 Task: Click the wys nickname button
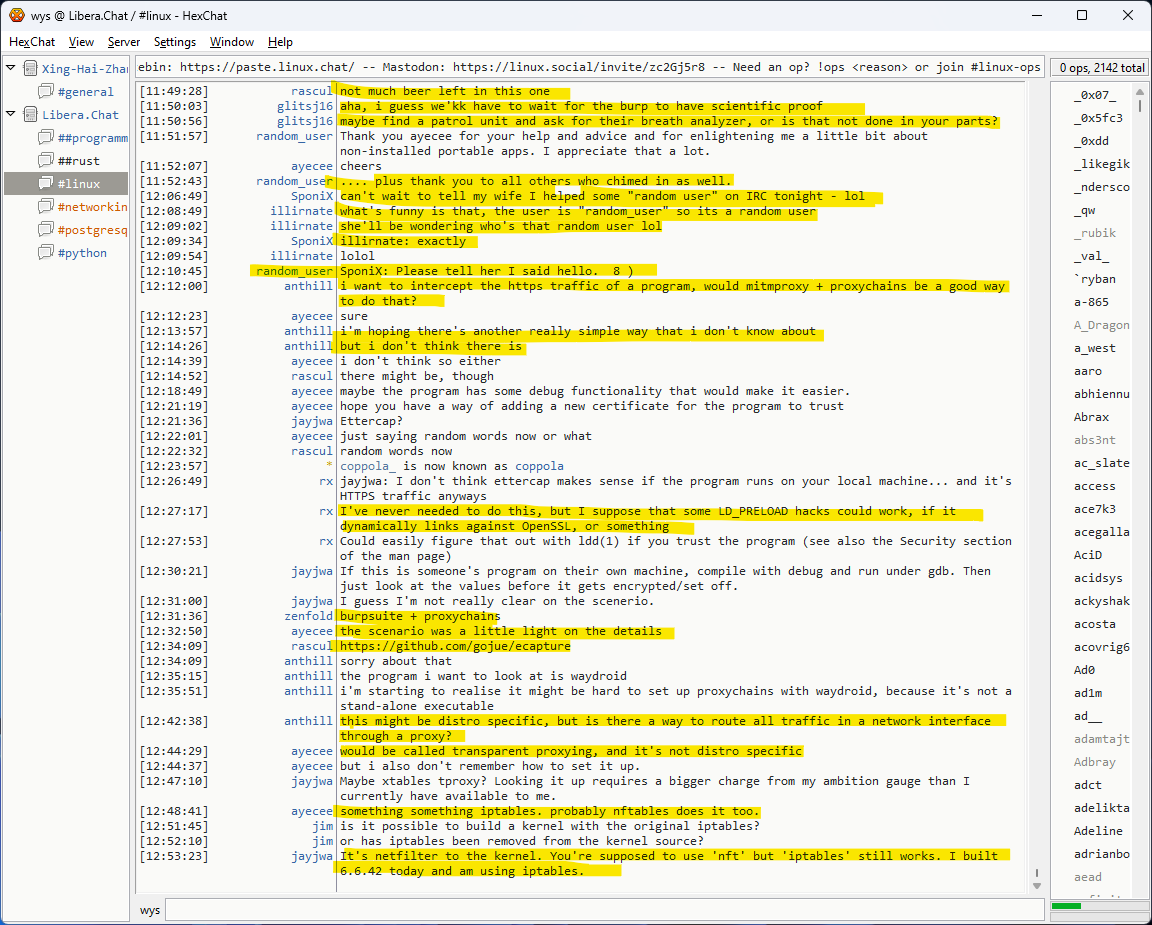pyautogui.click(x=150, y=910)
